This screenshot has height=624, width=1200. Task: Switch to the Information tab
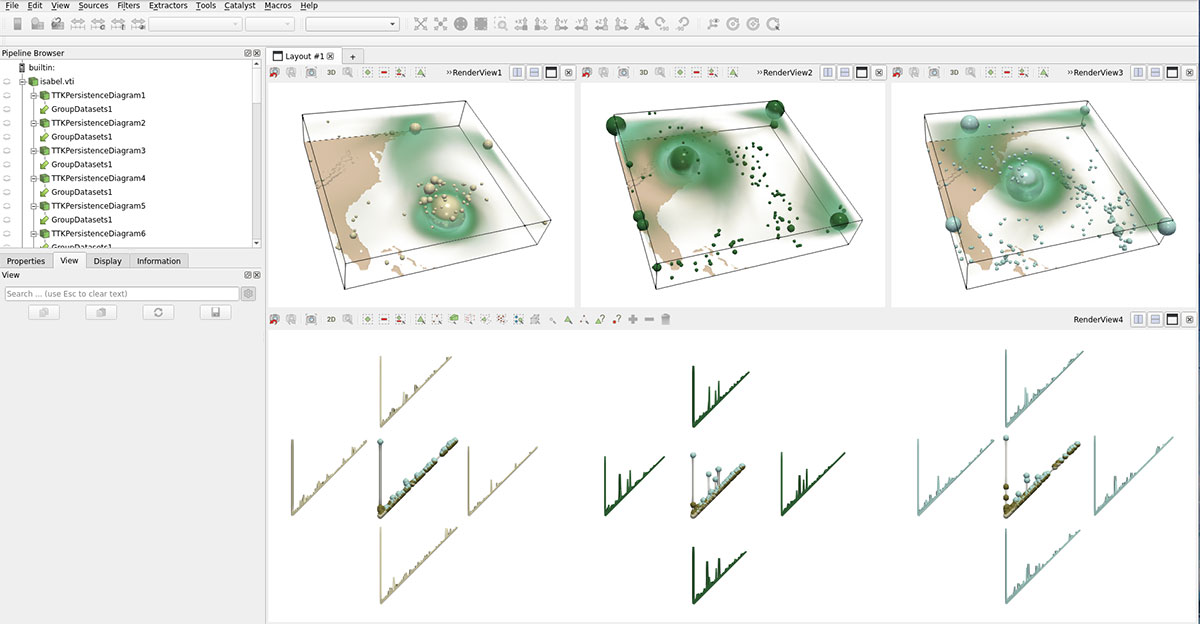coord(159,261)
